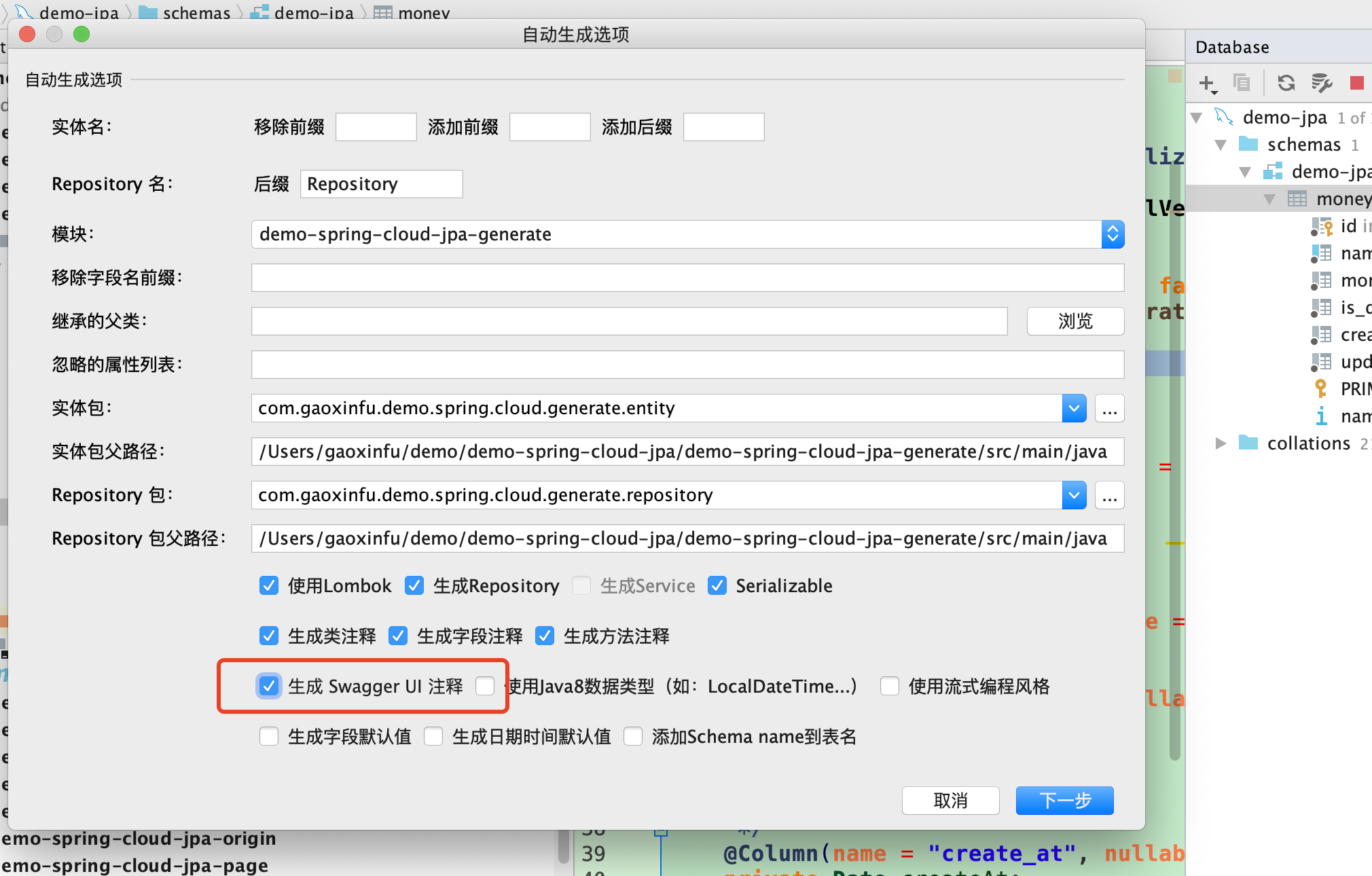This screenshot has width=1372, height=876.
Task: Click the 下一步 next button
Action: pos(1064,801)
